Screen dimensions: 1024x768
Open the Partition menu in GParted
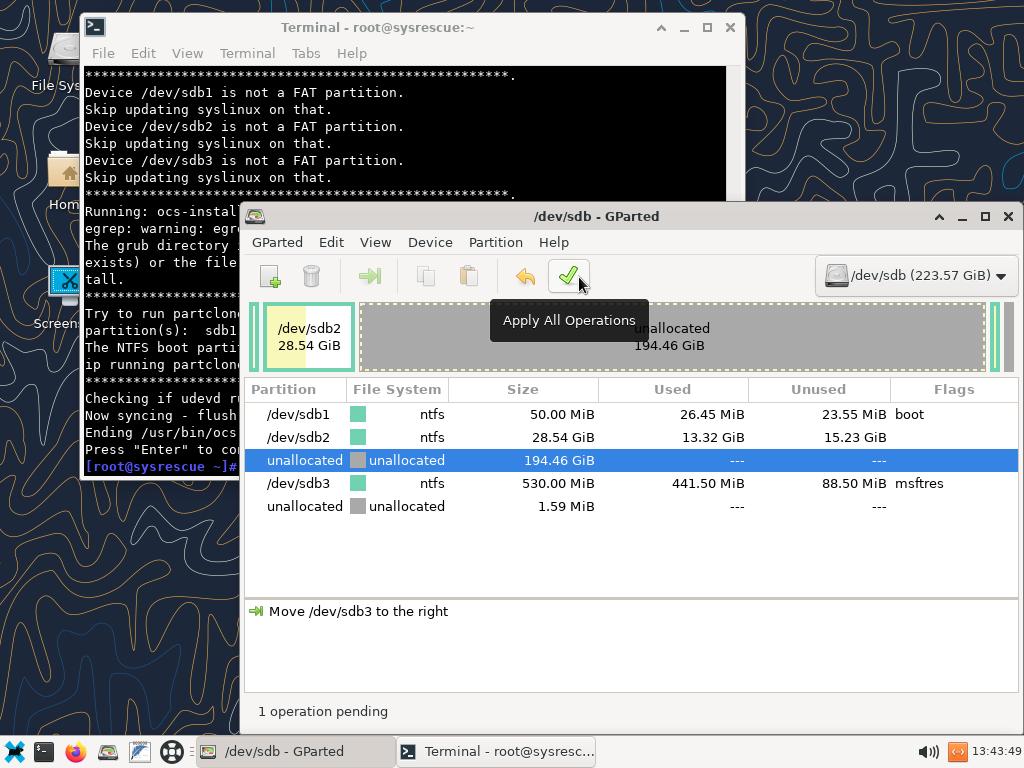495,242
